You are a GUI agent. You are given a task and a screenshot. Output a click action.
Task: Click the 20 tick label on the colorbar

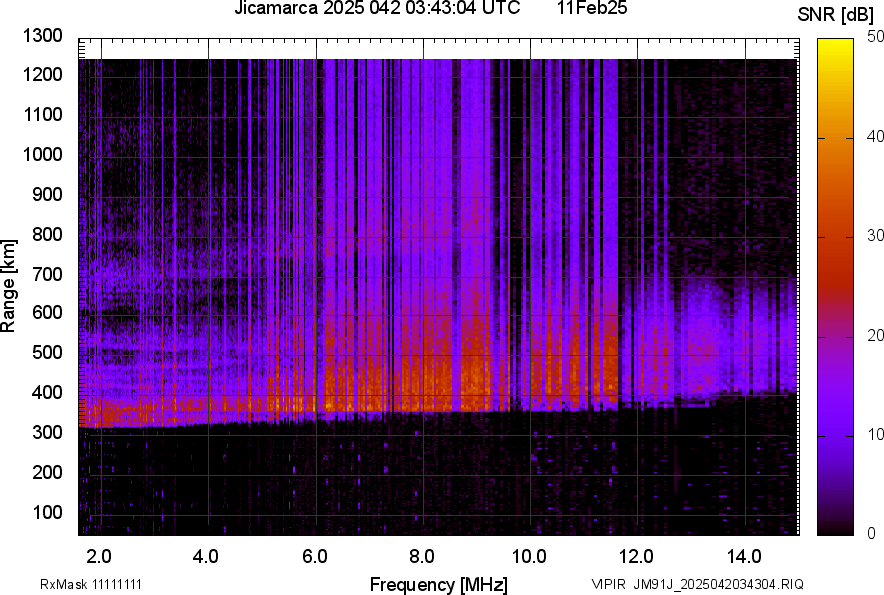coord(875,335)
